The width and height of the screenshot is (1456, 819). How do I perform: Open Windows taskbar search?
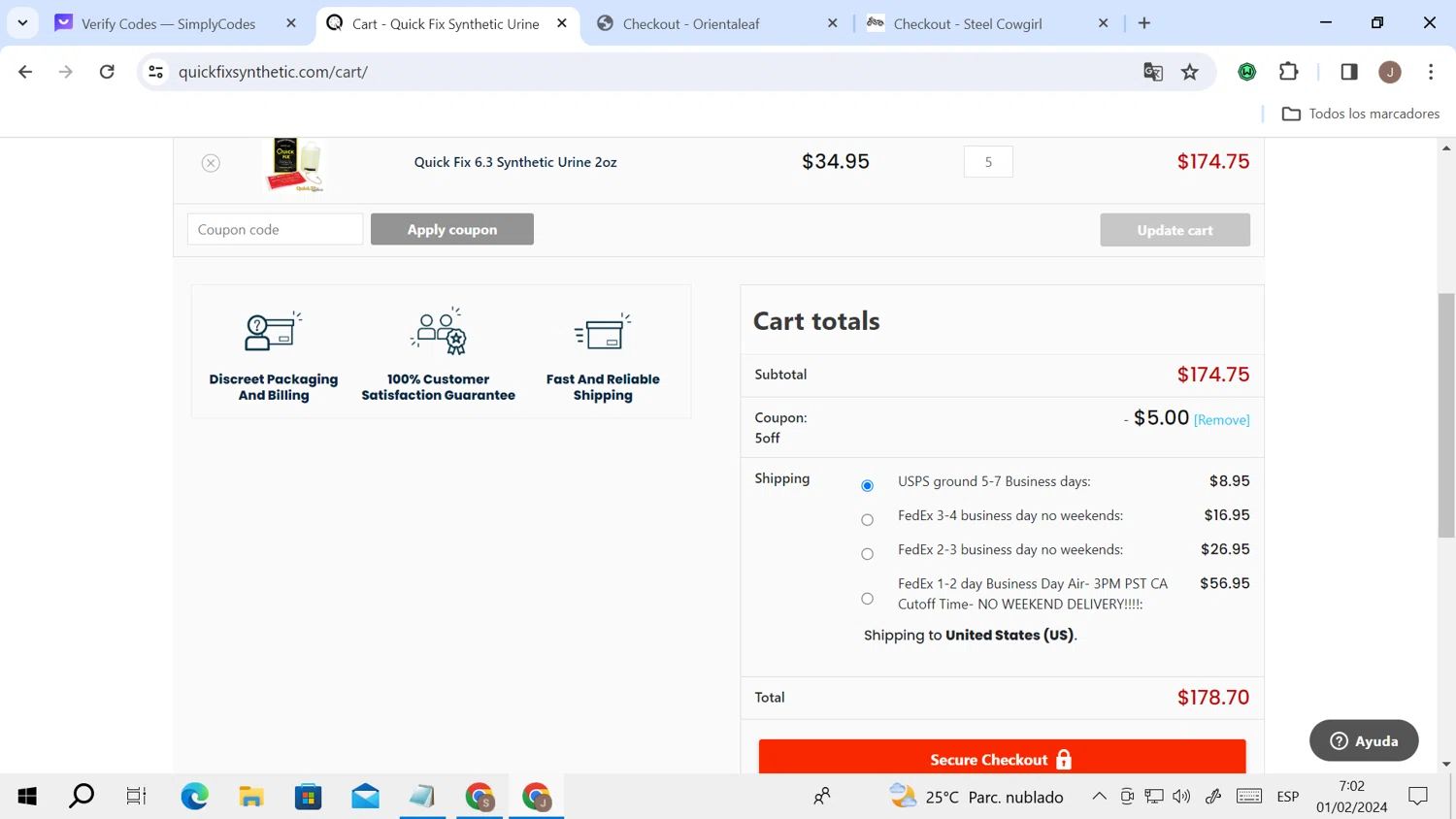pyautogui.click(x=82, y=797)
